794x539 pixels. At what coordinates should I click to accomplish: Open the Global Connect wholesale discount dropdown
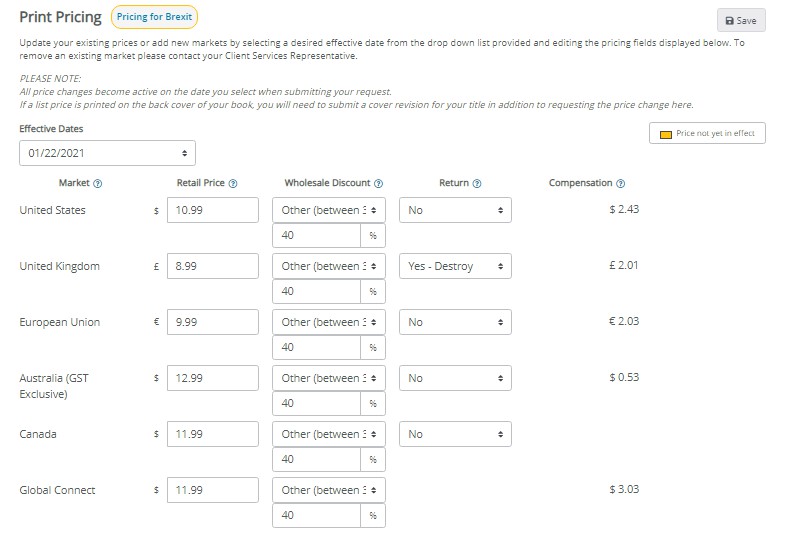tap(329, 491)
